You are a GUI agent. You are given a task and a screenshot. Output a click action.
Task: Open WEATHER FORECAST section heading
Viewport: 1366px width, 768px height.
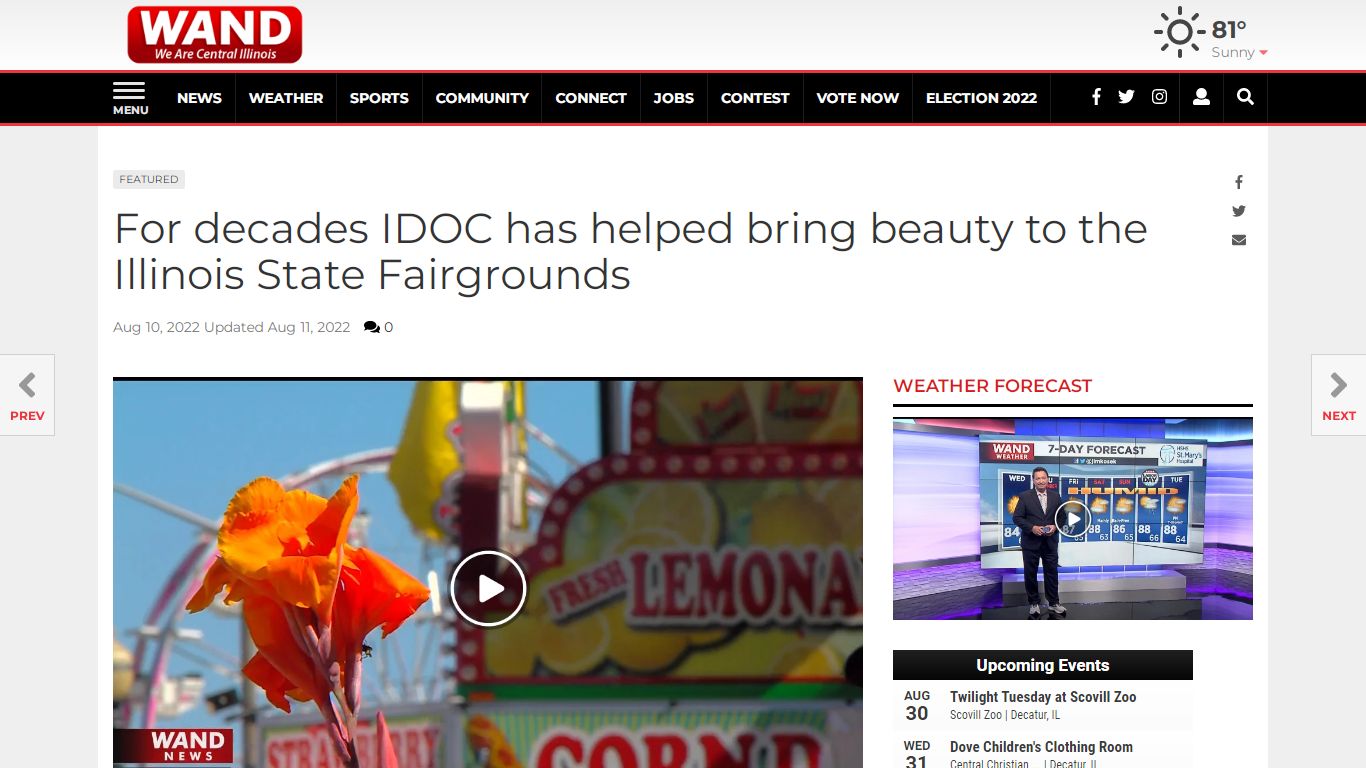pos(992,386)
